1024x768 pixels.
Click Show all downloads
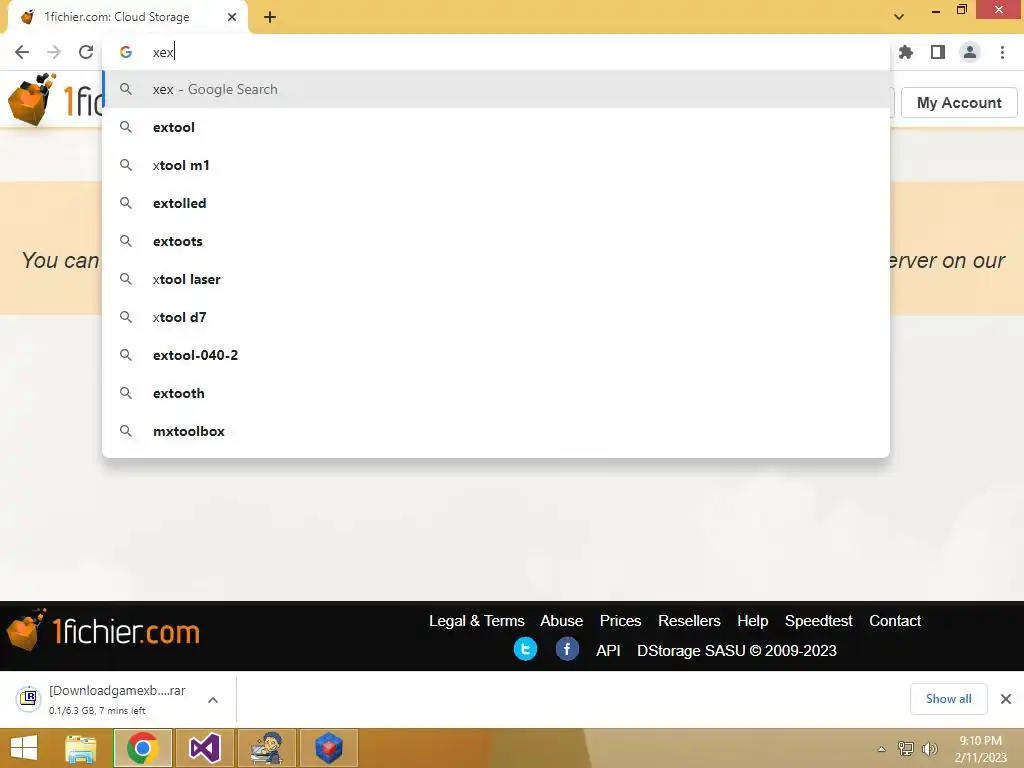tap(948, 699)
